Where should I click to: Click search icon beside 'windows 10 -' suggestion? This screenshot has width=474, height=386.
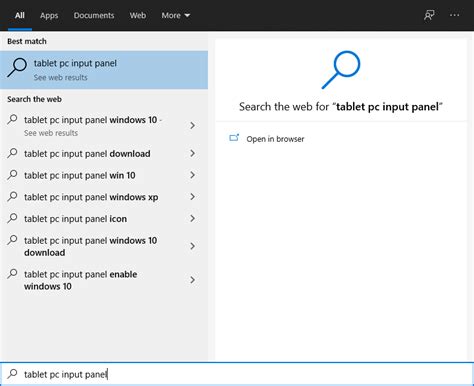12,119
